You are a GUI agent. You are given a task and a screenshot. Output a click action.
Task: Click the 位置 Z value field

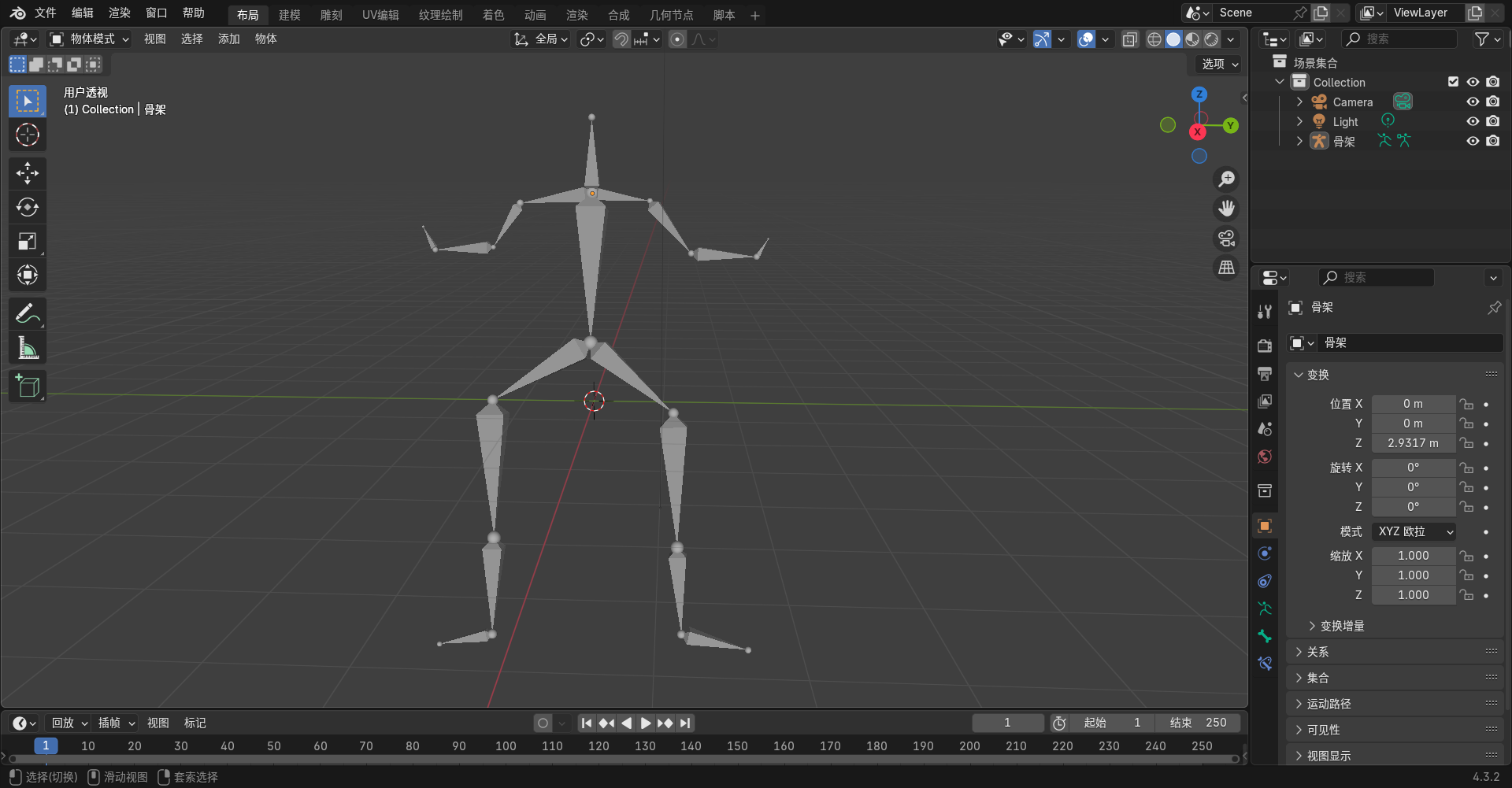click(x=1413, y=443)
